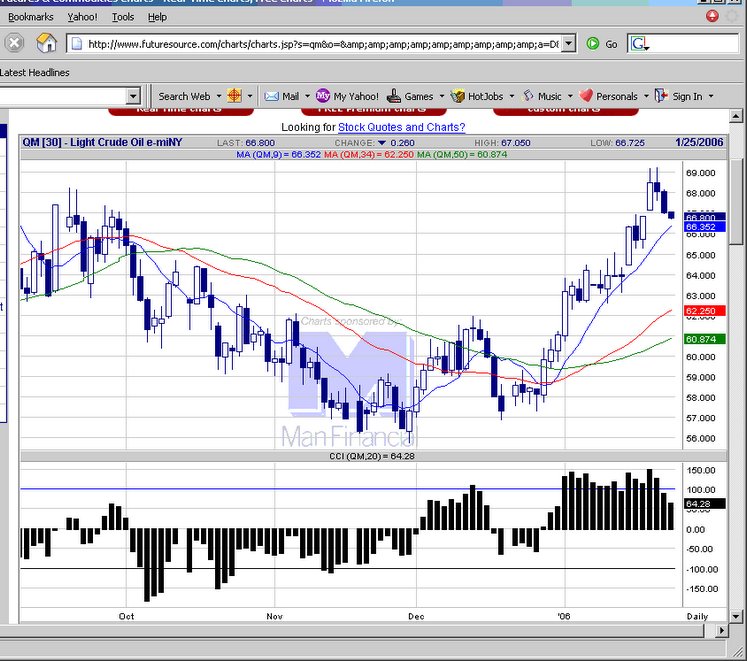Click the Search Web button
This screenshot has height=661, width=747.
184,96
